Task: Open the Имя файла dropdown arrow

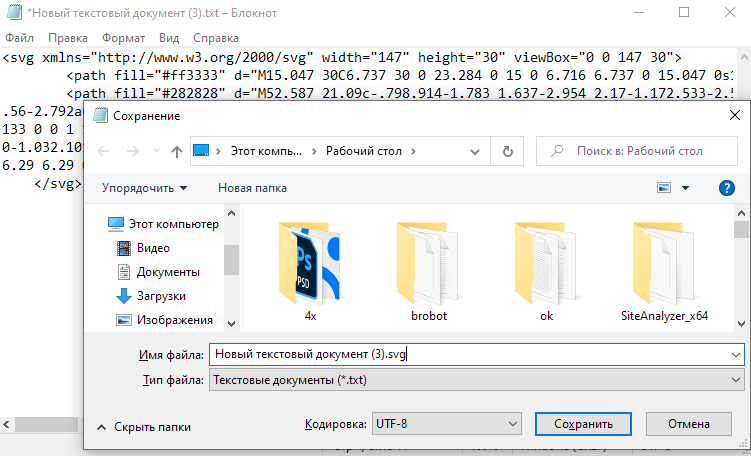Action: click(x=736, y=355)
